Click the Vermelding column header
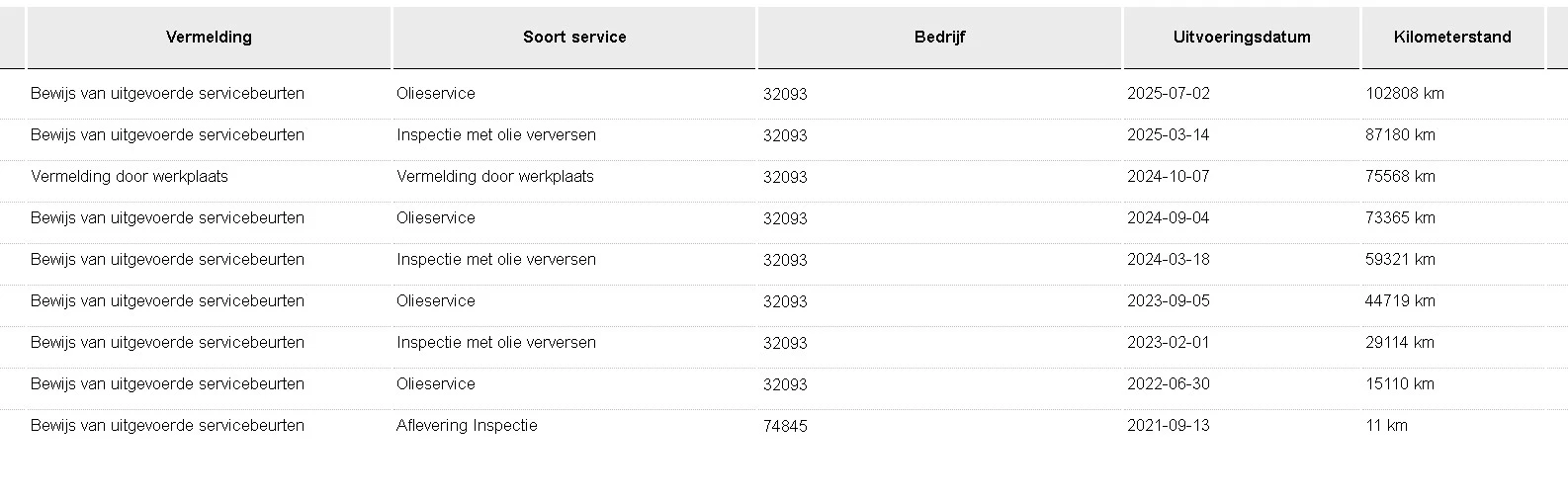1568x501 pixels. pos(209,38)
